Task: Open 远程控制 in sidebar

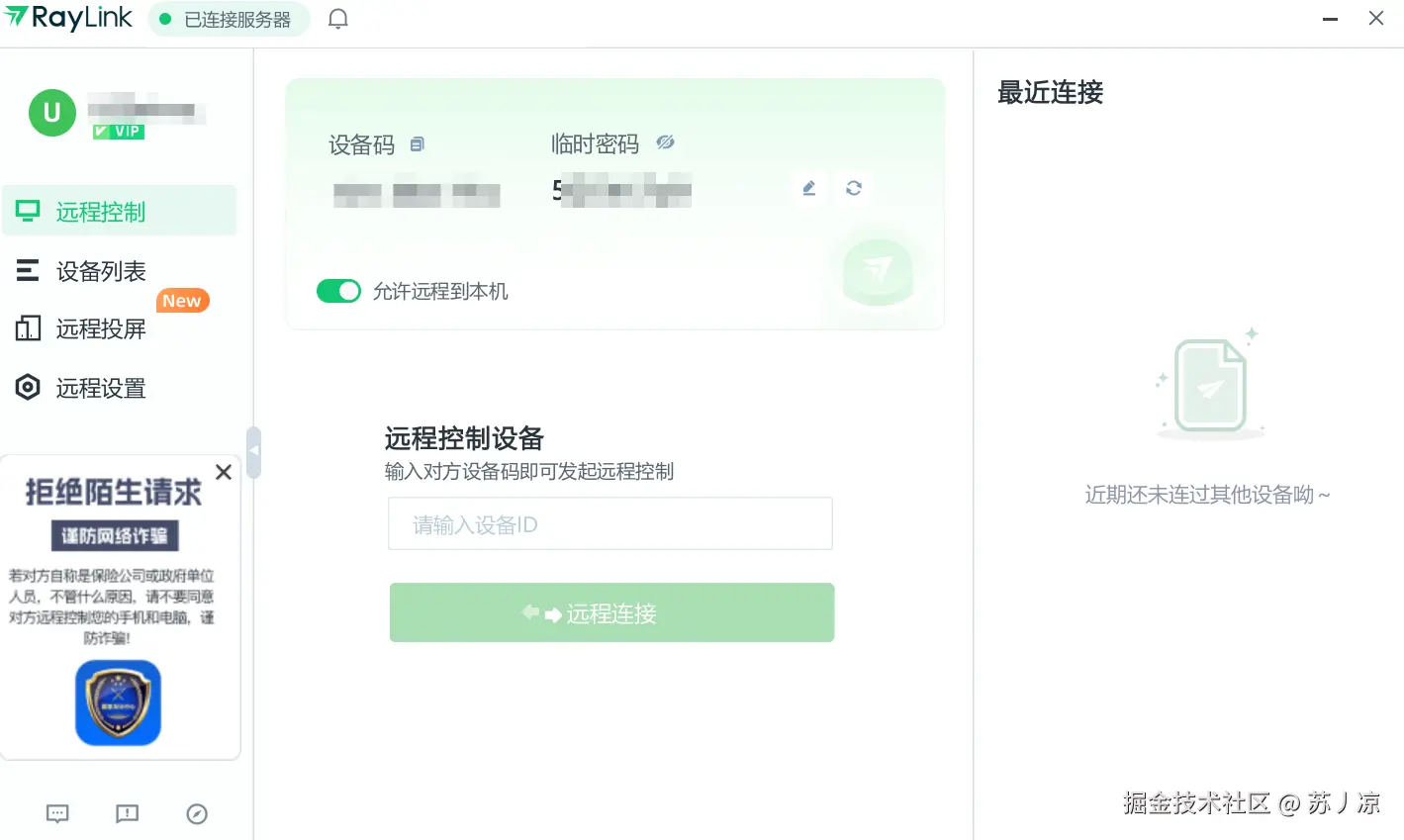Action: tap(120, 211)
